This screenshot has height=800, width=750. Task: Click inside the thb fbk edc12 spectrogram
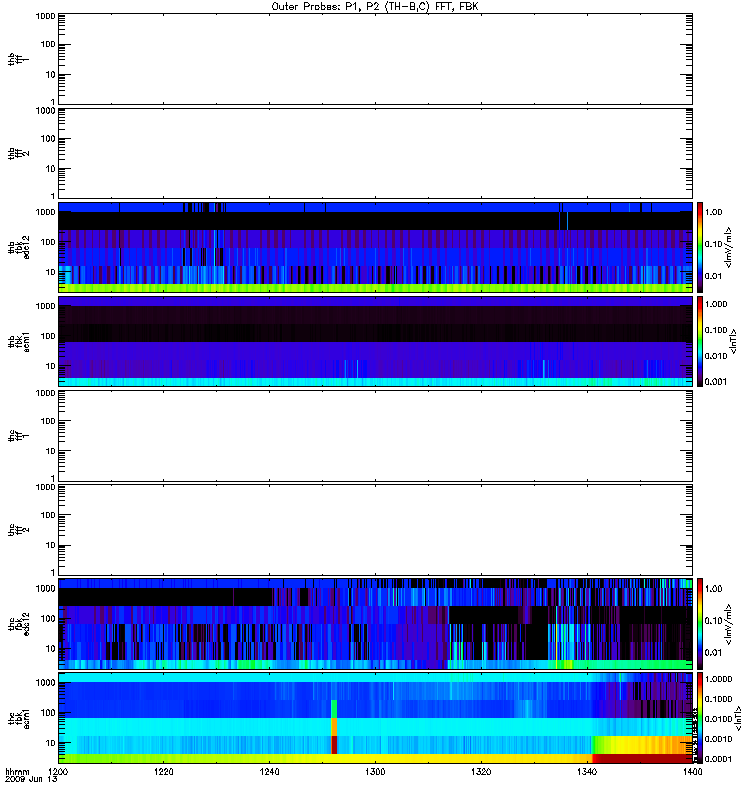pos(375,247)
